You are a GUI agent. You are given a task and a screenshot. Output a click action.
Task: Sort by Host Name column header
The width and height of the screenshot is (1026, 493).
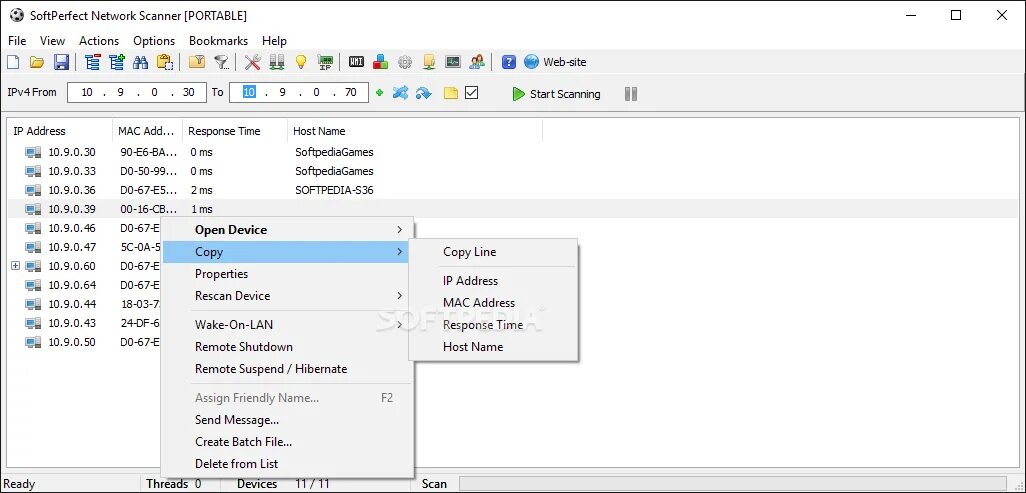[x=415, y=131]
